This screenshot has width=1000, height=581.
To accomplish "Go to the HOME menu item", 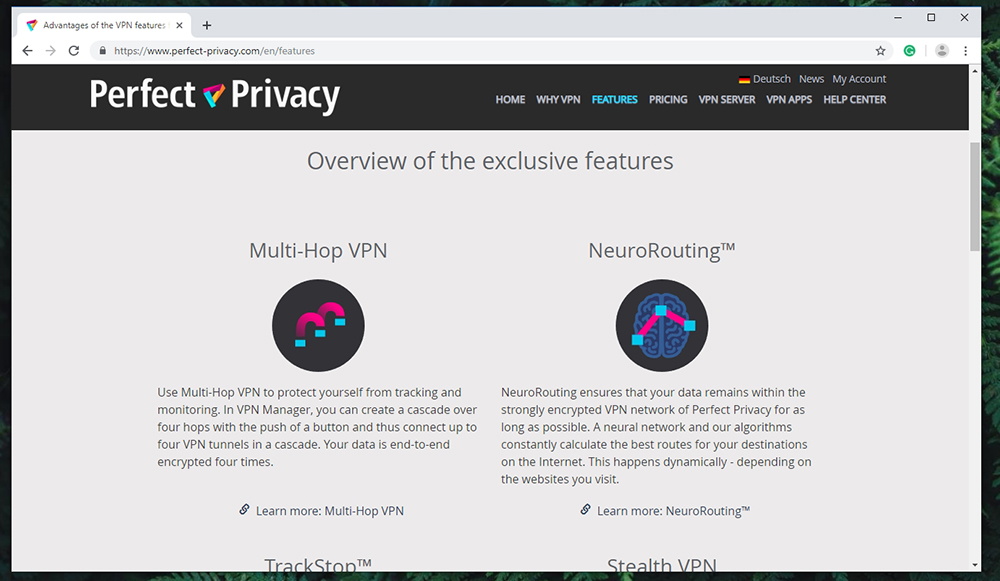I will [510, 99].
